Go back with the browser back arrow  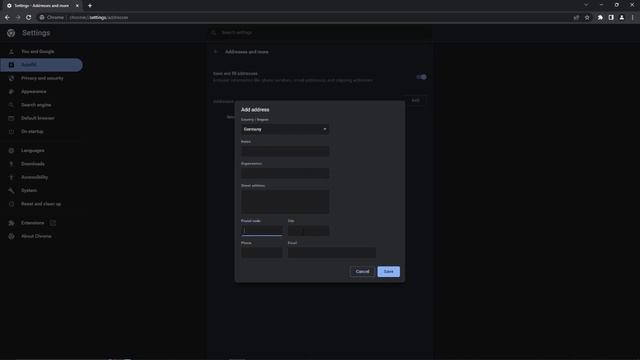point(7,18)
